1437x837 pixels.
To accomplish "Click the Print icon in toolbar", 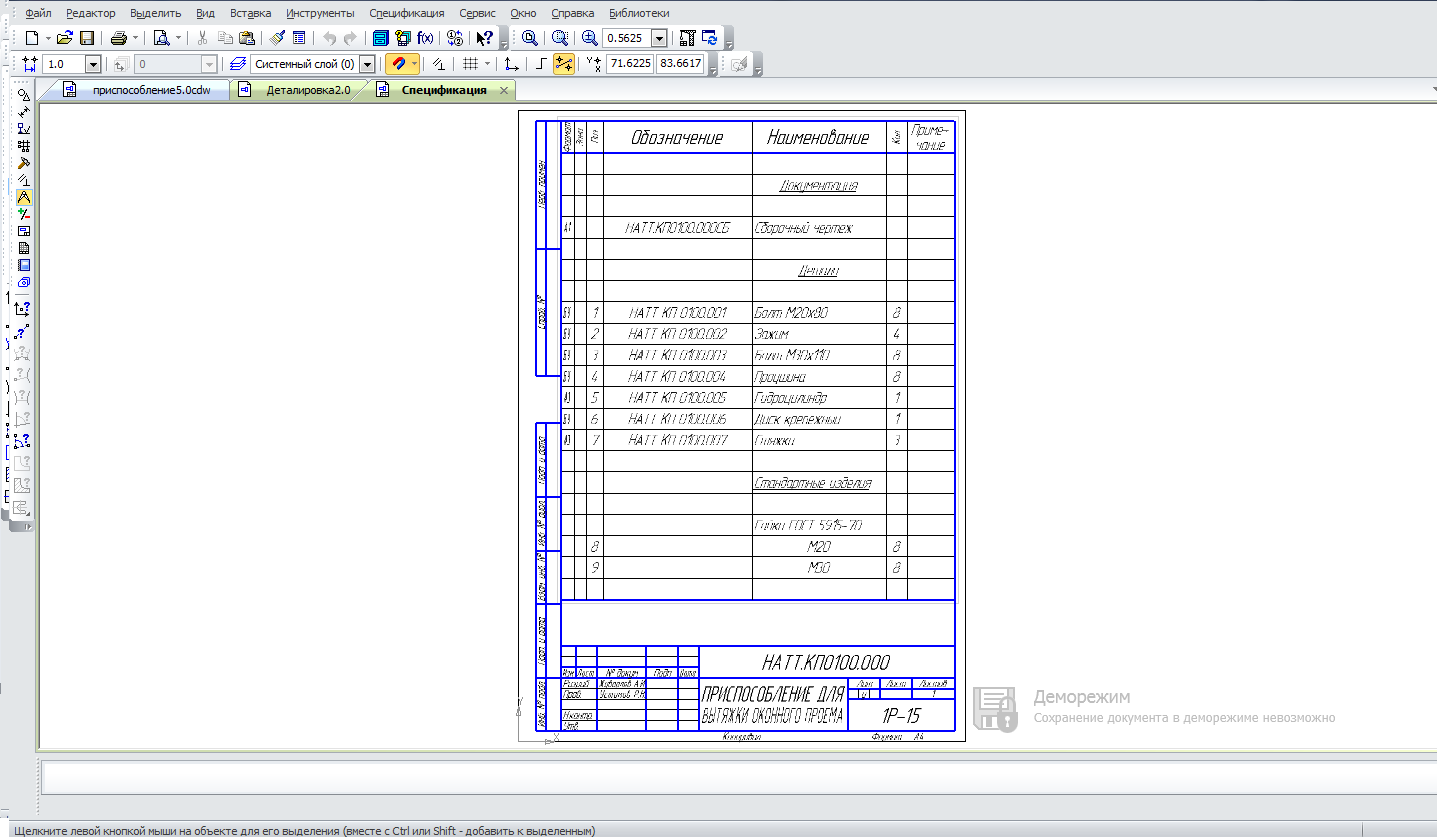I will click(x=118, y=38).
